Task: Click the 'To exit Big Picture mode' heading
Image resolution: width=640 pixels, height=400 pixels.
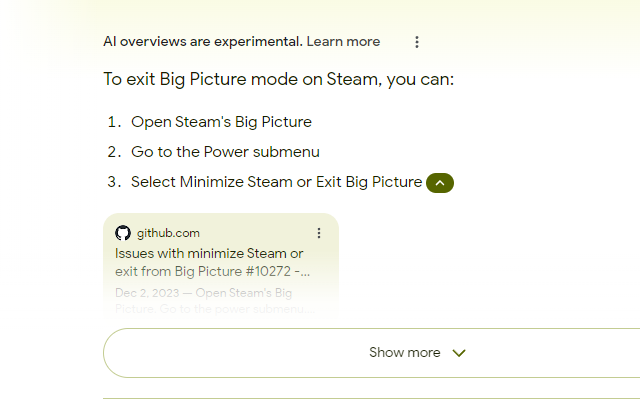Action: tap(278, 79)
